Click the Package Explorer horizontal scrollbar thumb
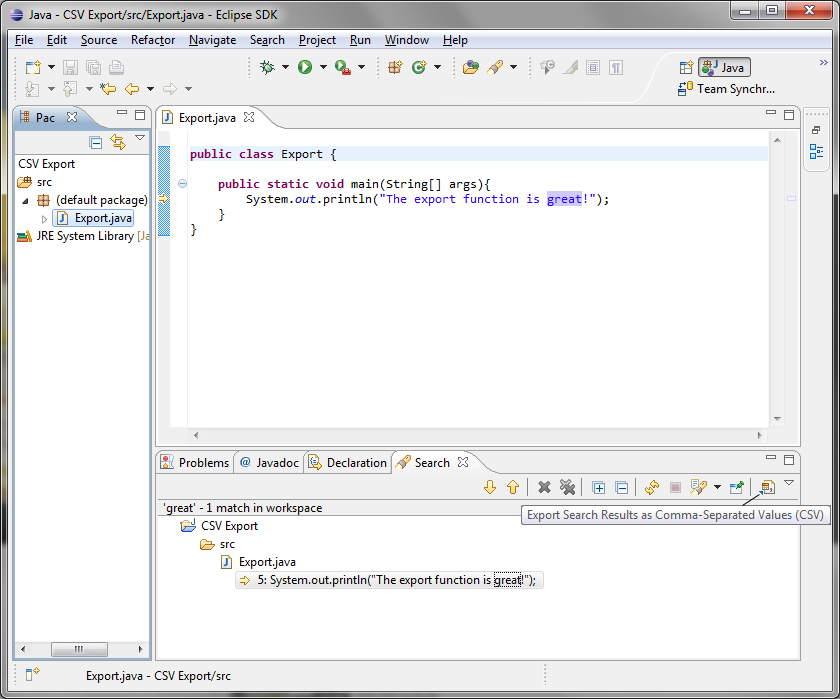Viewport: 840px width, 699px height. [x=79, y=649]
